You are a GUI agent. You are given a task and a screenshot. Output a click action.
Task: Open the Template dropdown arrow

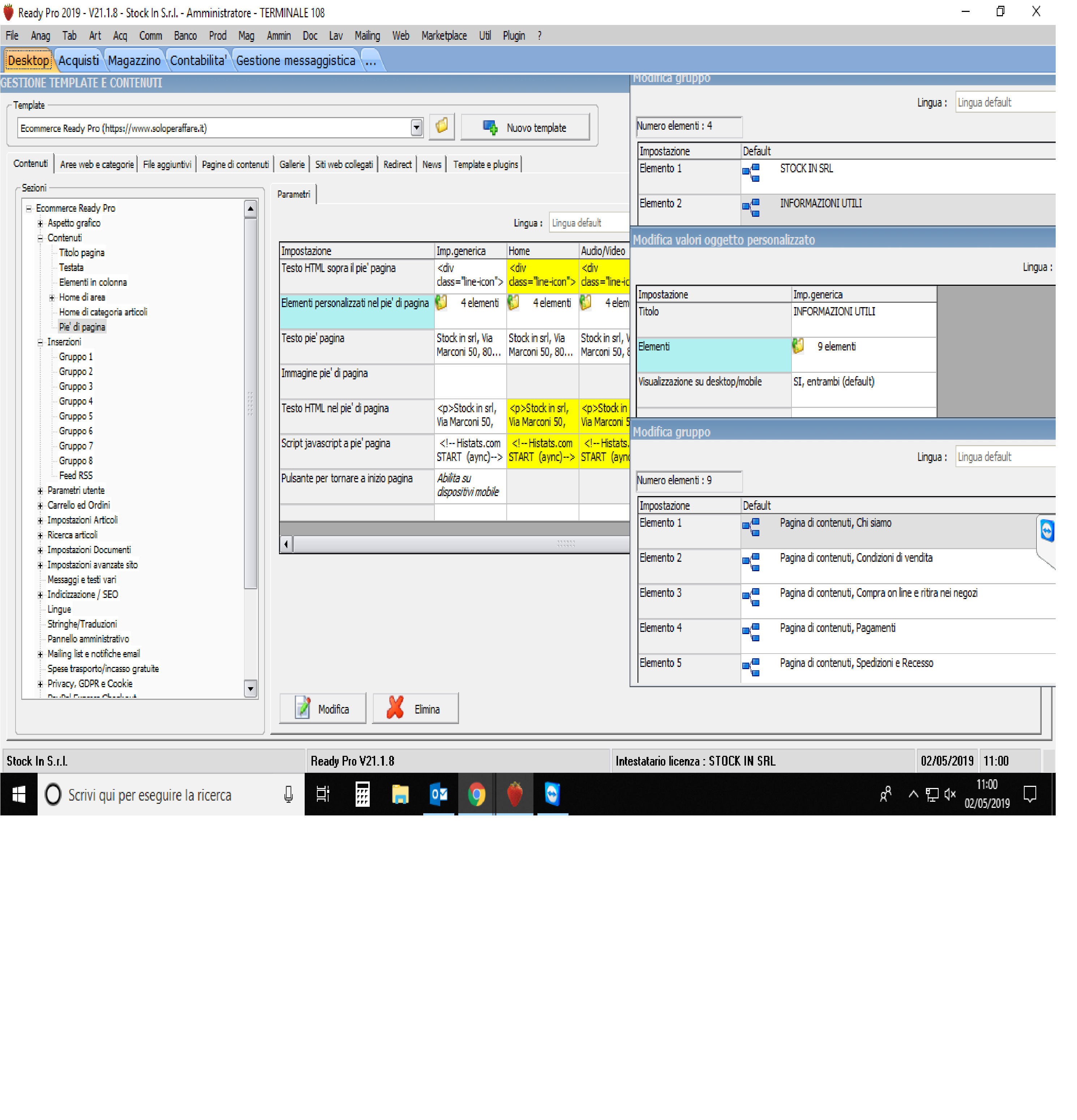(x=417, y=128)
